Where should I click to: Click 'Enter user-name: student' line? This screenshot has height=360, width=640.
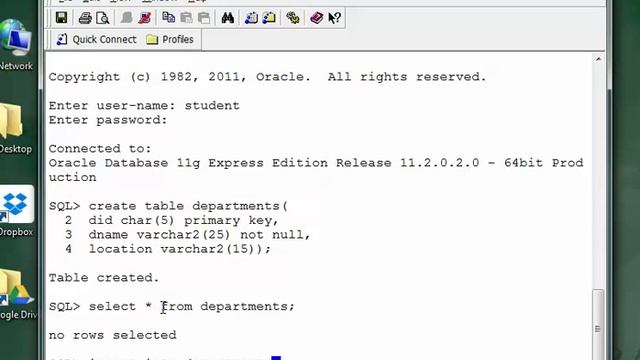(144, 106)
